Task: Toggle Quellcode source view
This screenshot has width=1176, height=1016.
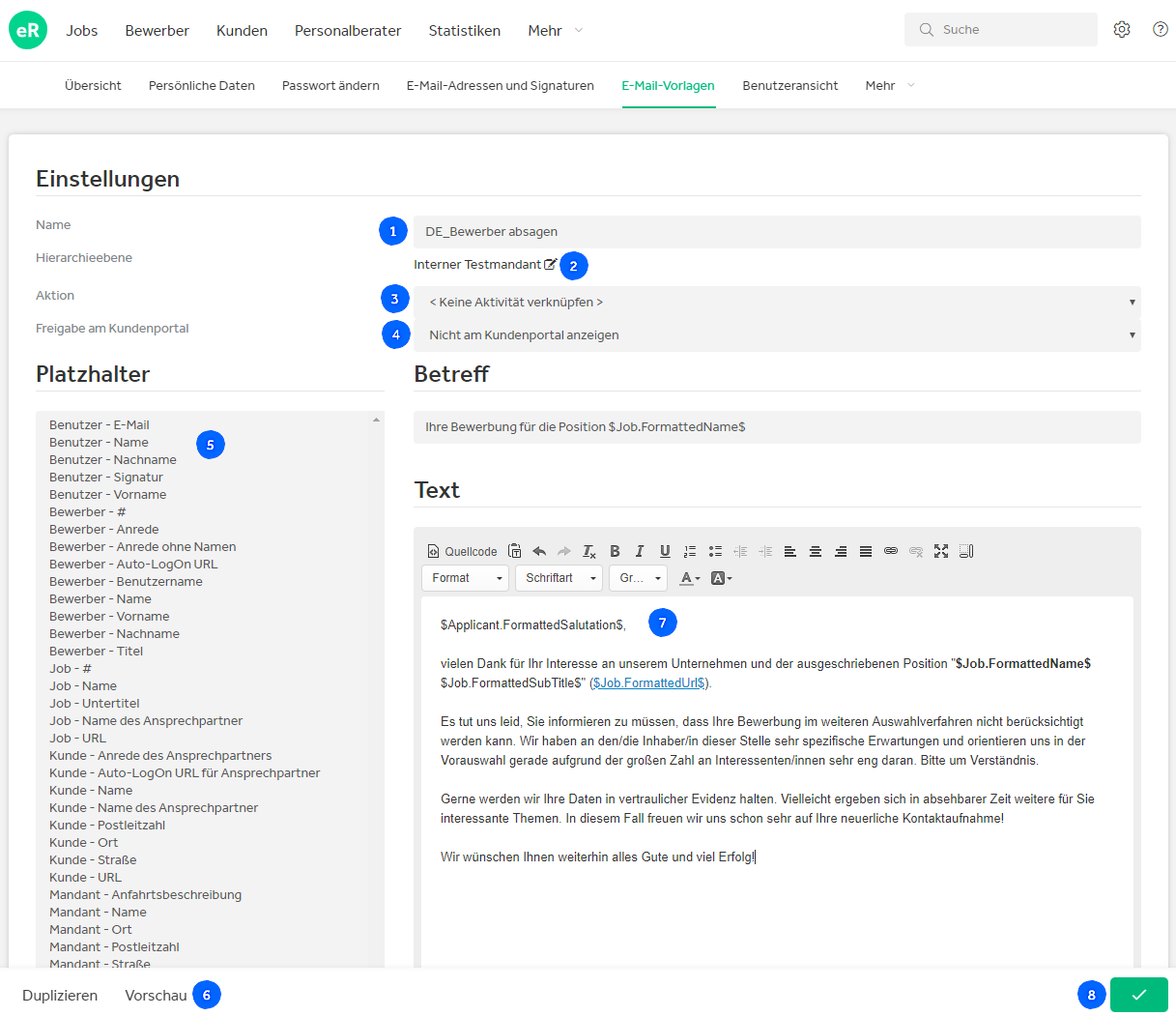Action: [463, 551]
